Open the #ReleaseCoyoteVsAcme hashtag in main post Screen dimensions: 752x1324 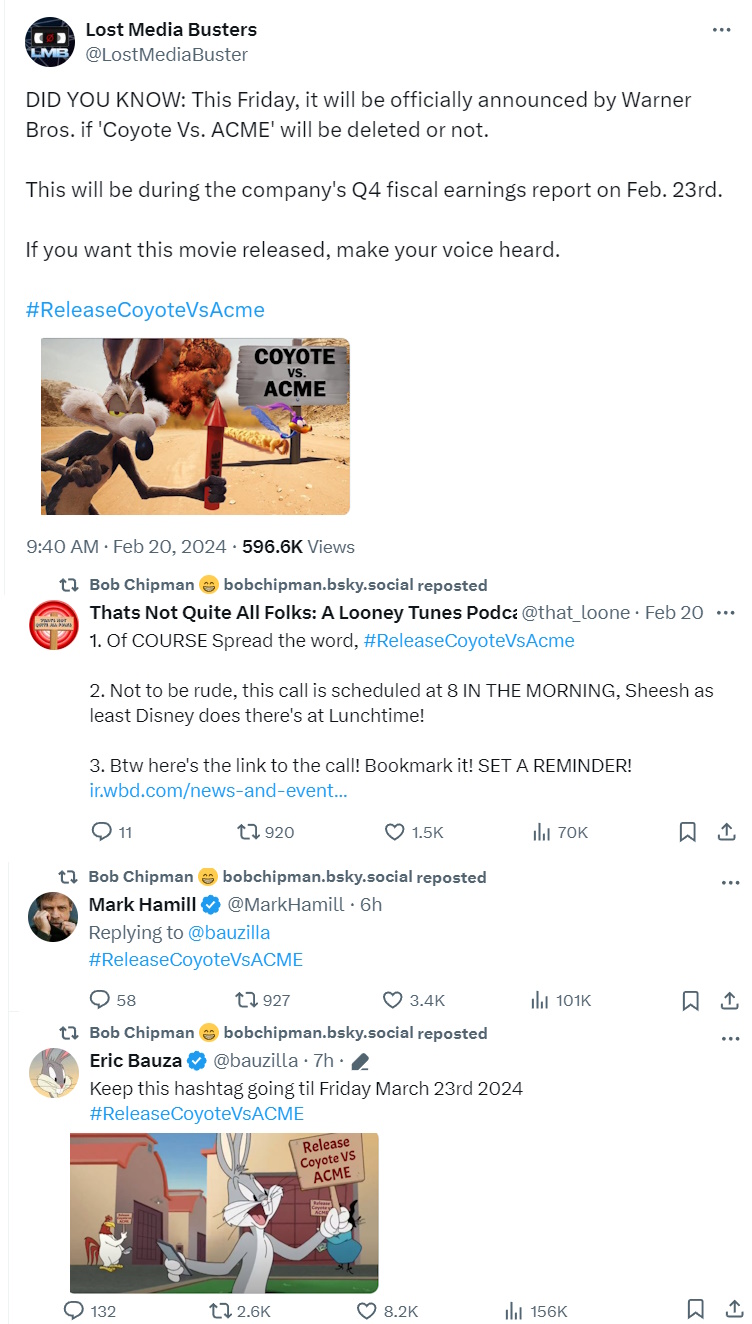click(145, 310)
